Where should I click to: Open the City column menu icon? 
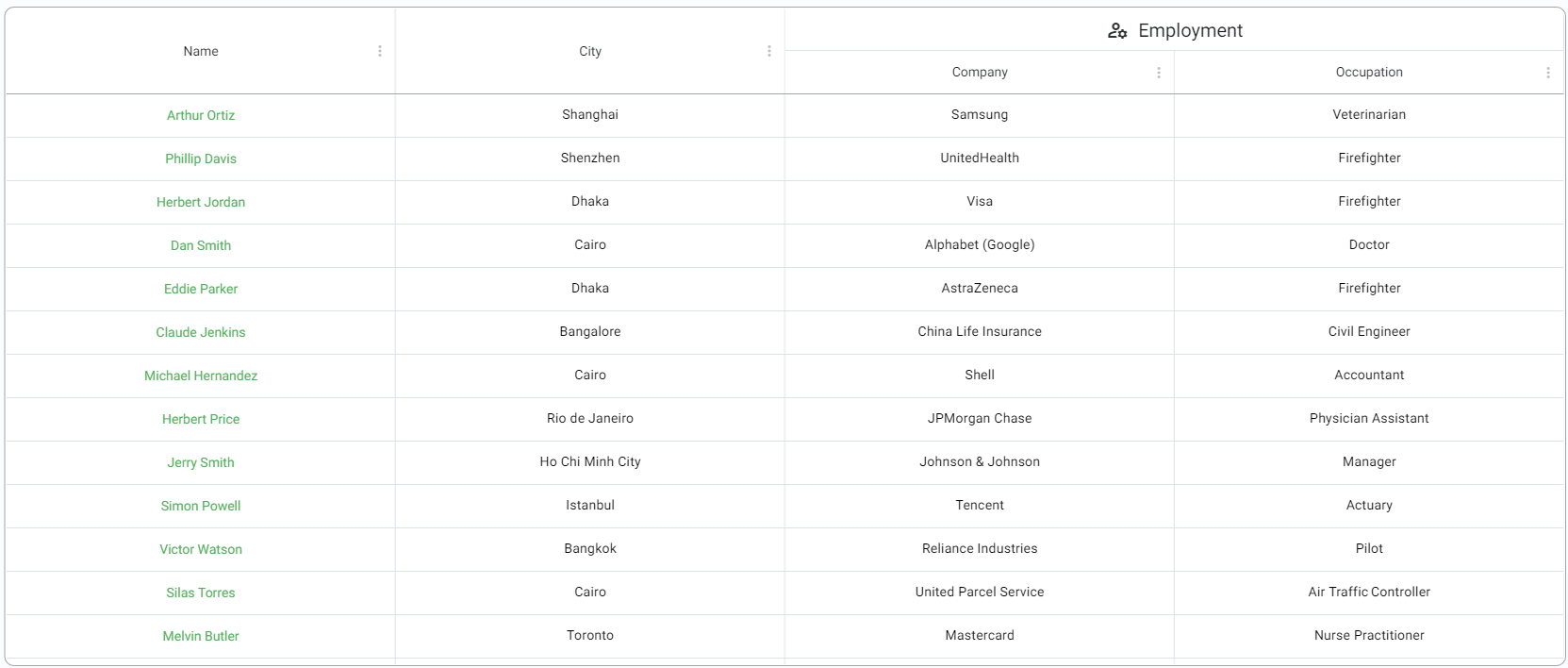click(x=769, y=51)
